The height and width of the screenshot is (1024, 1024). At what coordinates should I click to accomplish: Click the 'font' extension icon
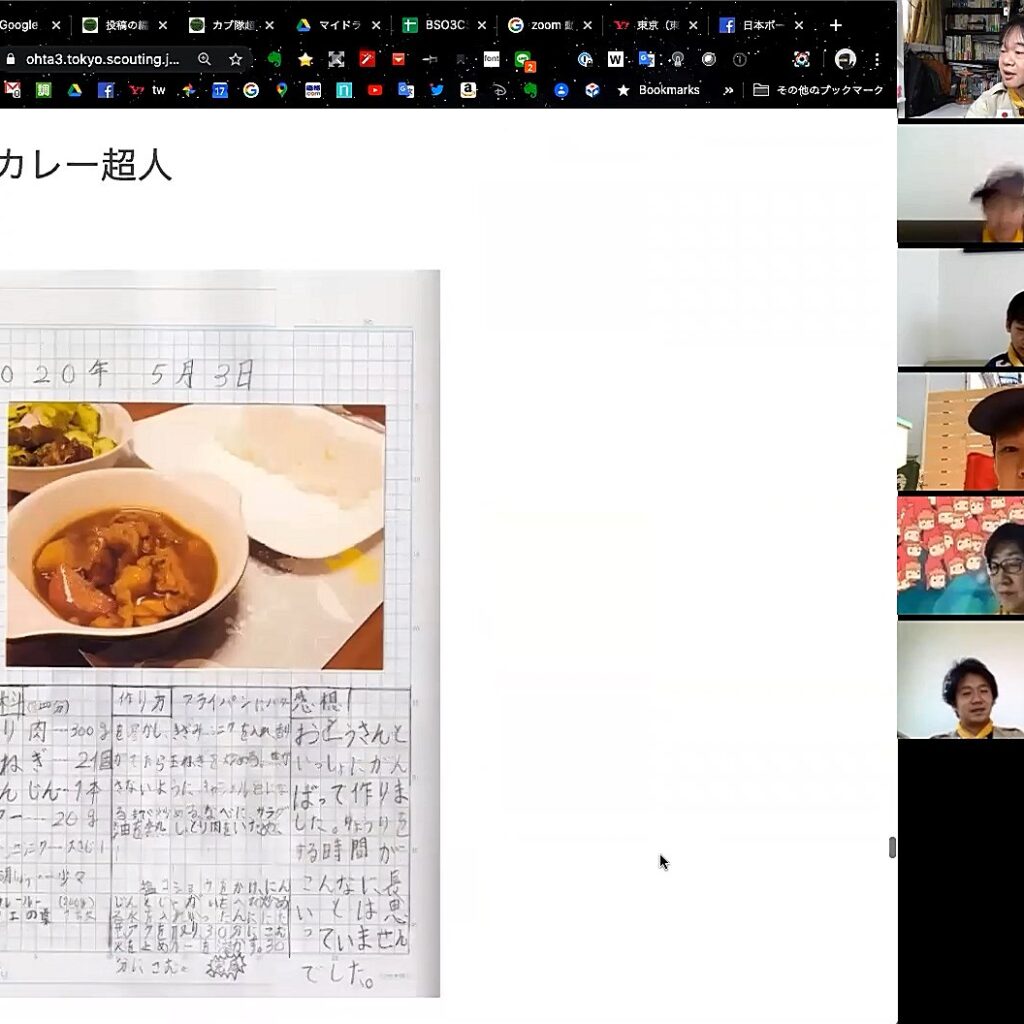click(491, 59)
